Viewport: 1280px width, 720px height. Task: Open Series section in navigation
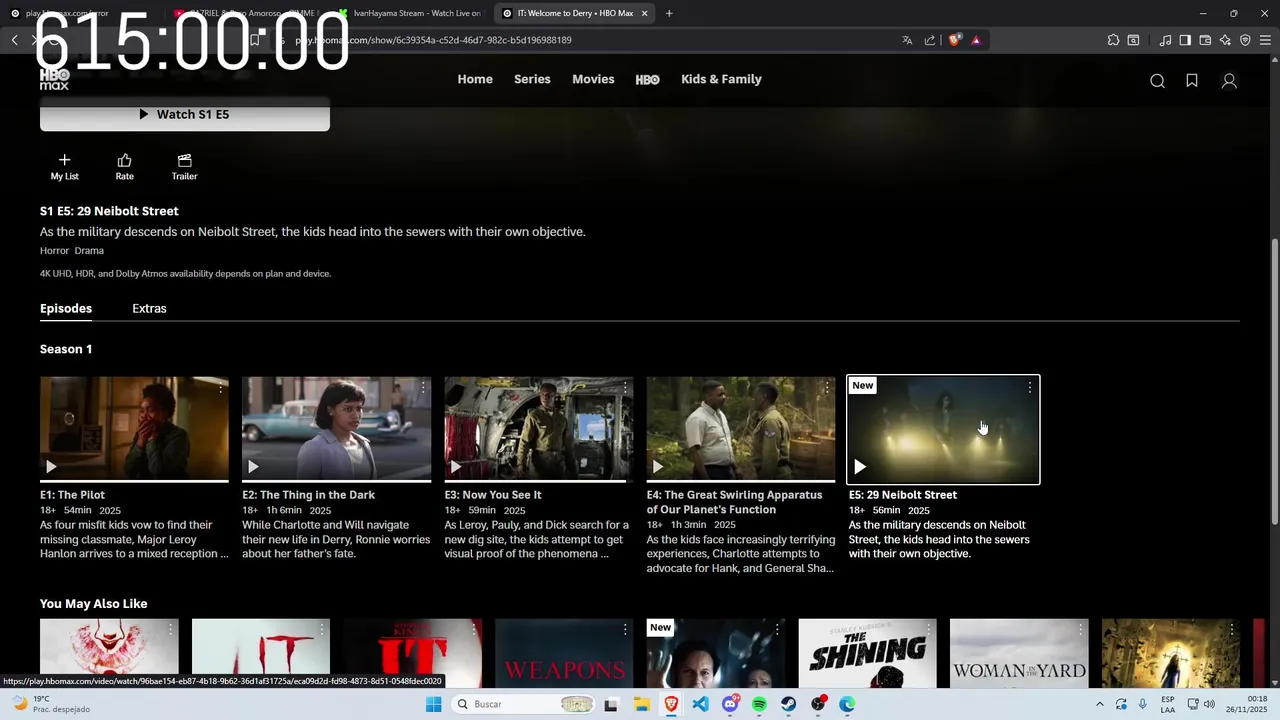click(532, 79)
